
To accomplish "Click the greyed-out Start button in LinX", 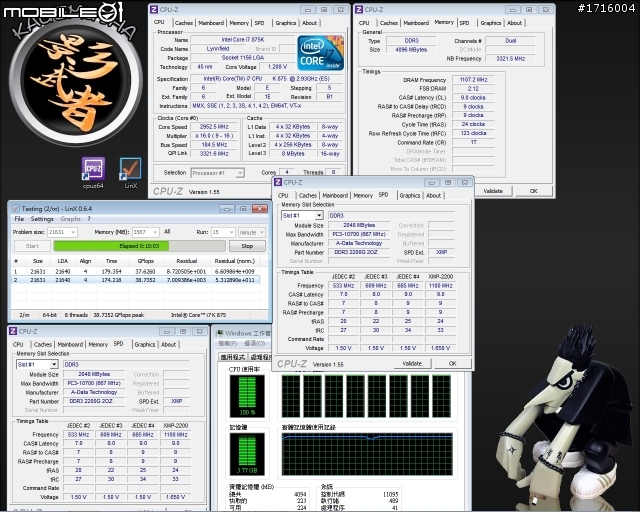I will pos(32,246).
